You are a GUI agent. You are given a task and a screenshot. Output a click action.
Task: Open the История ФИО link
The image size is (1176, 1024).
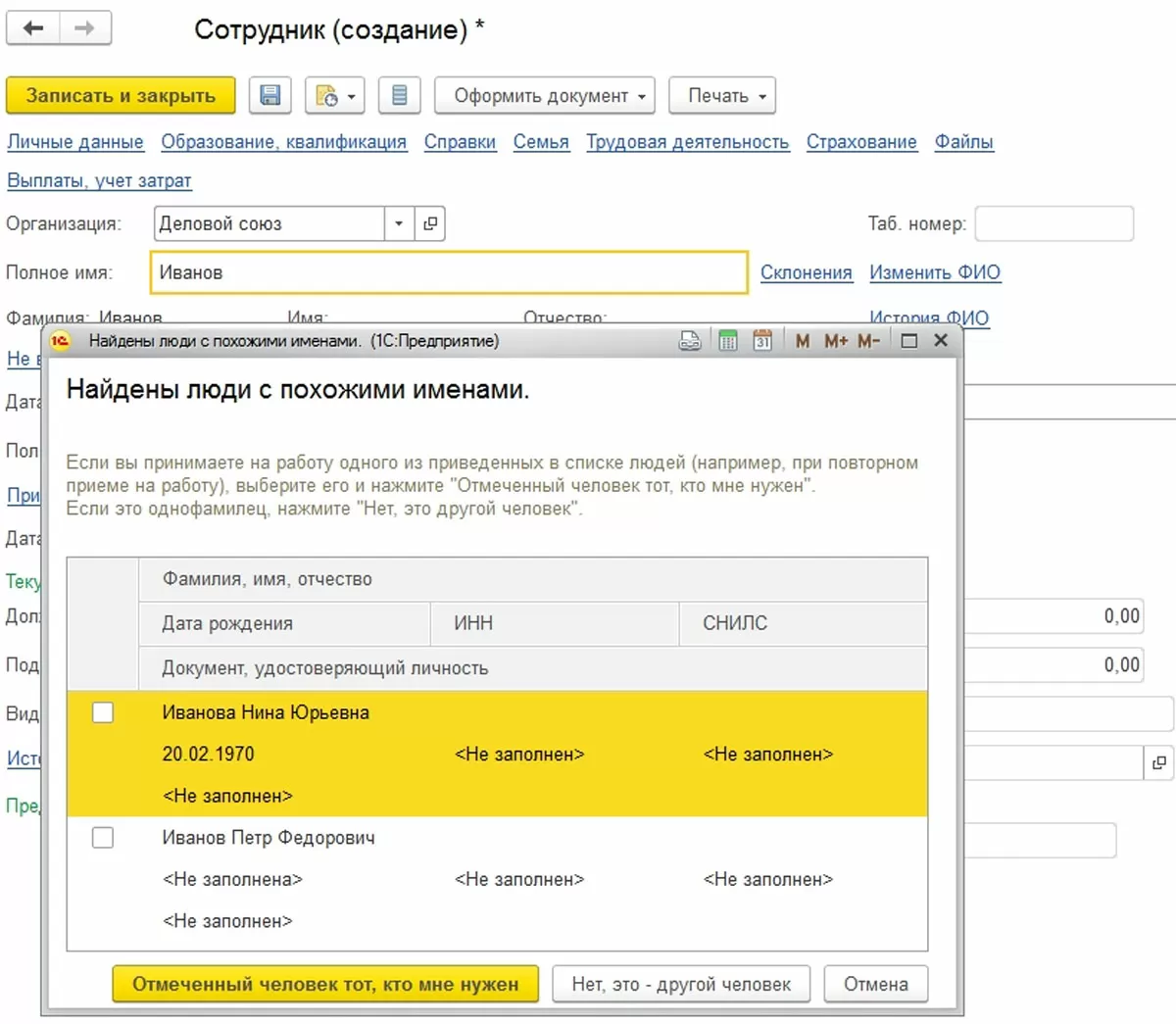(x=929, y=317)
